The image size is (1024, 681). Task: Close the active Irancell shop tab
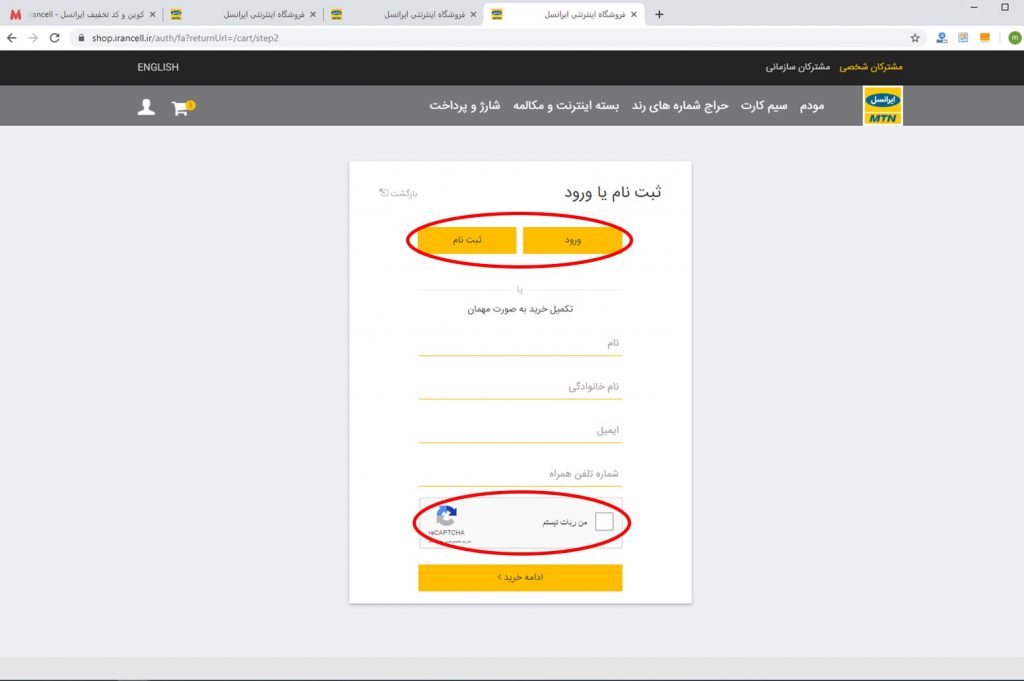(x=633, y=14)
